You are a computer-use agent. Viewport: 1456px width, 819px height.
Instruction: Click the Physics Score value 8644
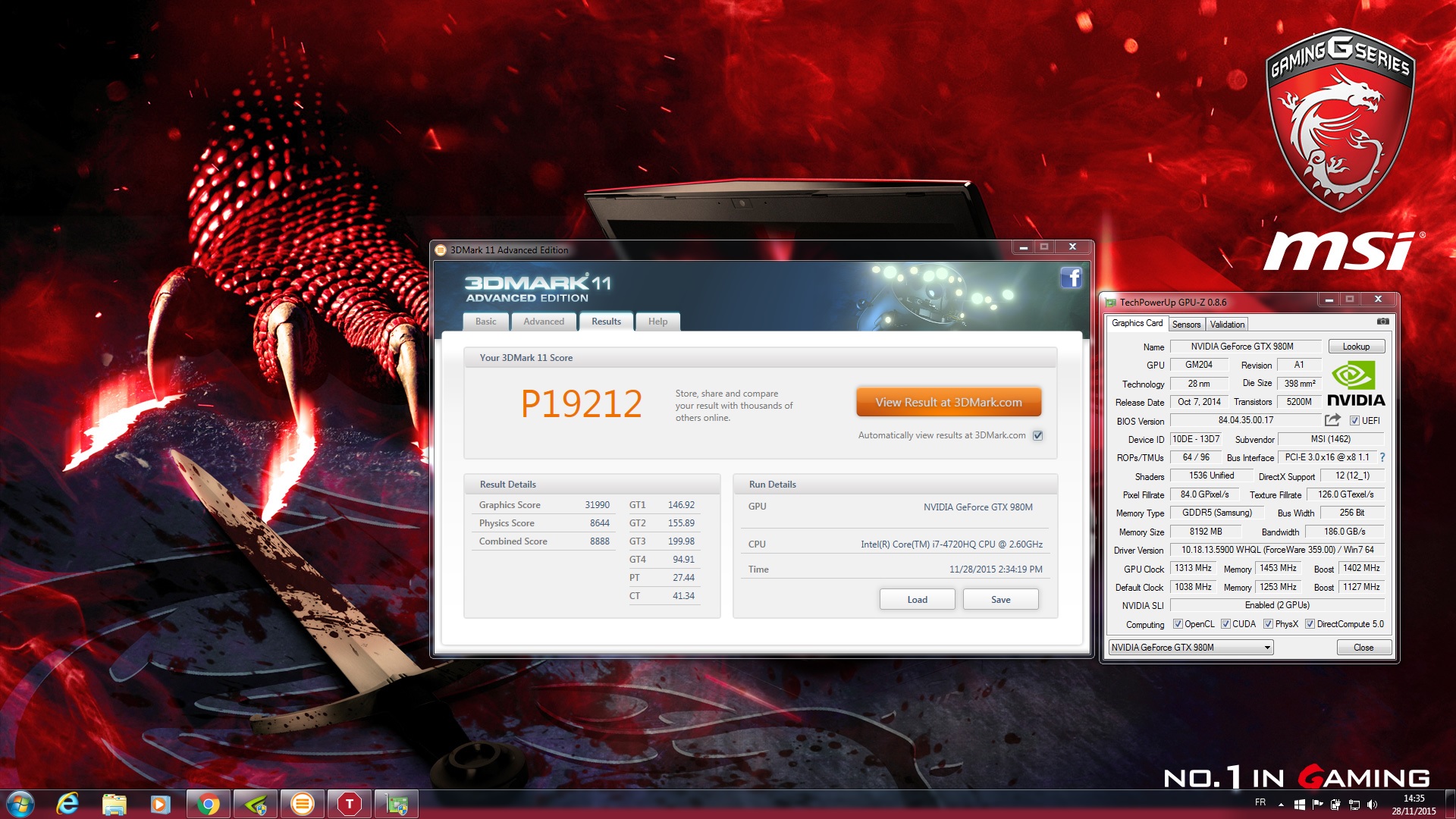(600, 523)
